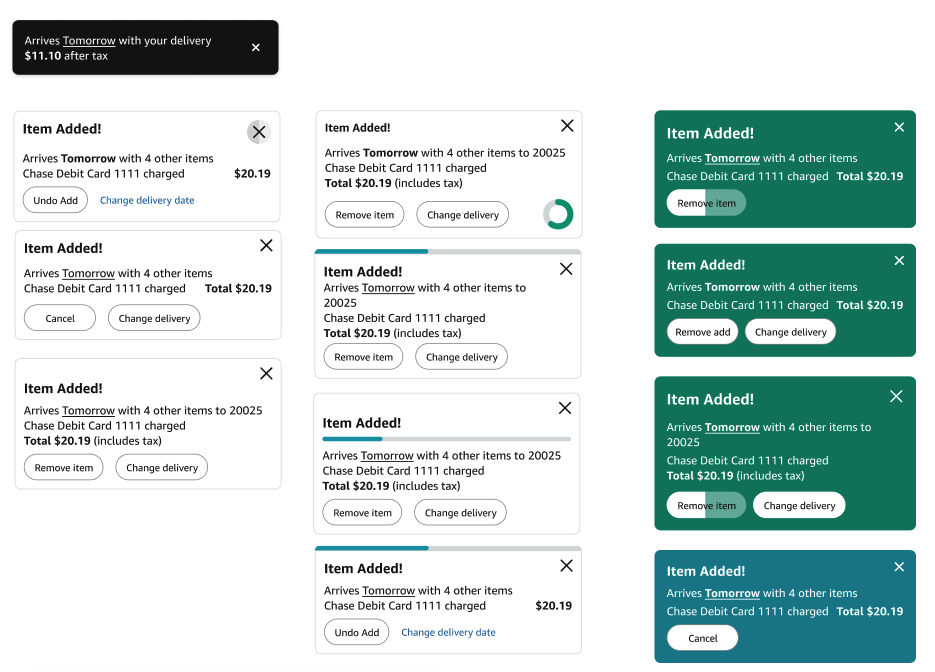This screenshot has height=672, width=935.
Task: Click Change delivery beside the Cancel button
Action: 154,318
